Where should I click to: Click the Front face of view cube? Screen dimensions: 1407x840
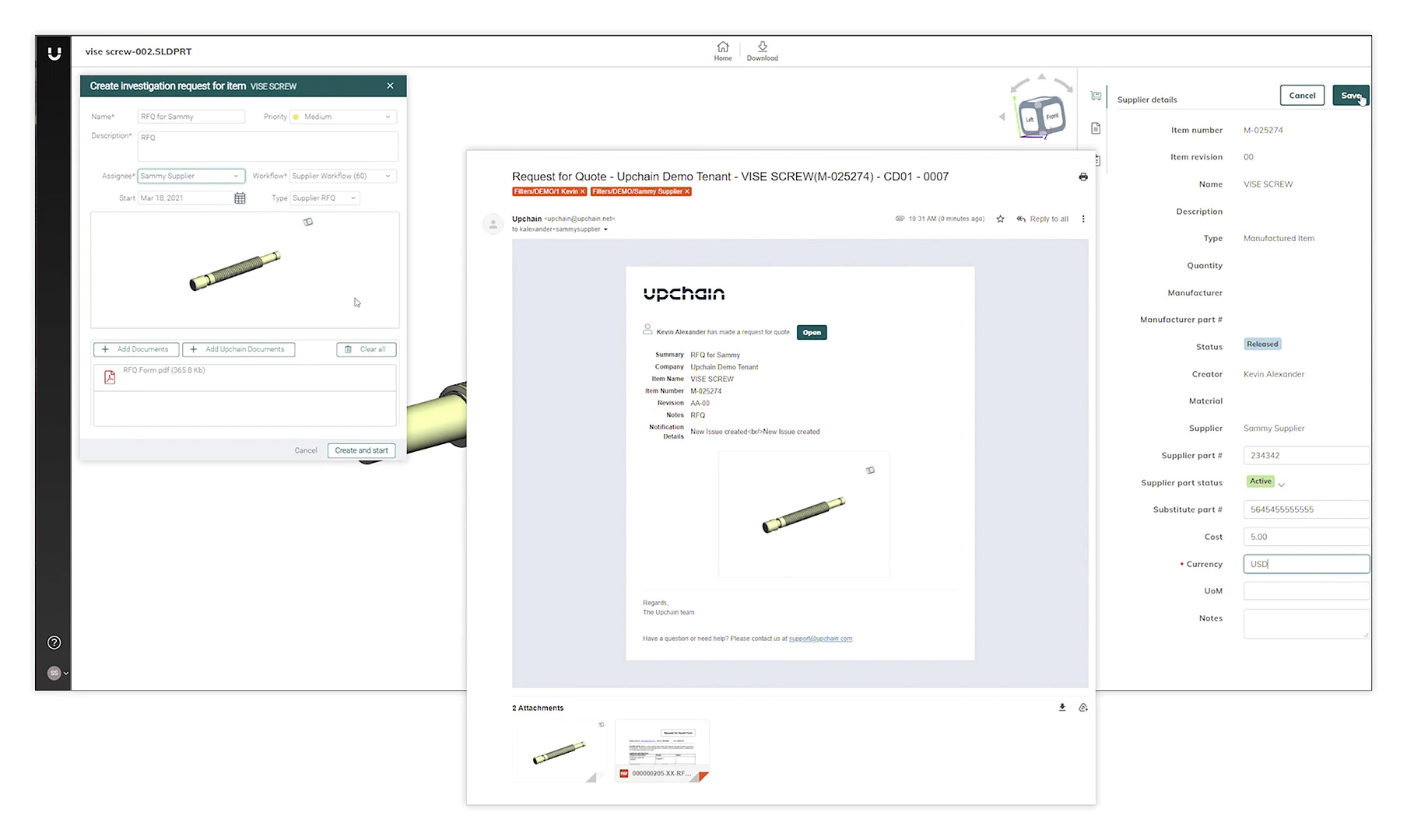click(x=1052, y=117)
